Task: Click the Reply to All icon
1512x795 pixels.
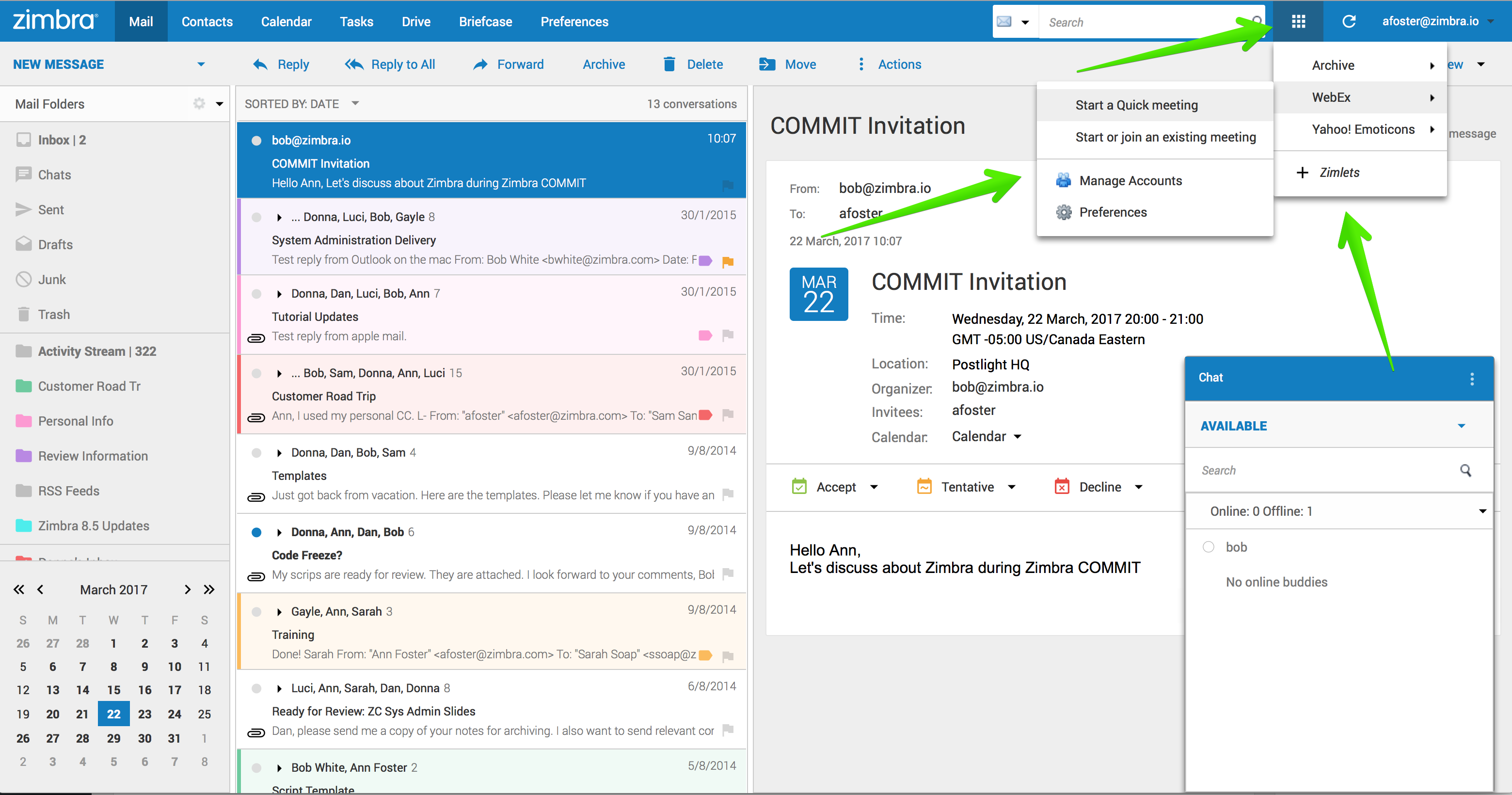Action: coord(354,64)
